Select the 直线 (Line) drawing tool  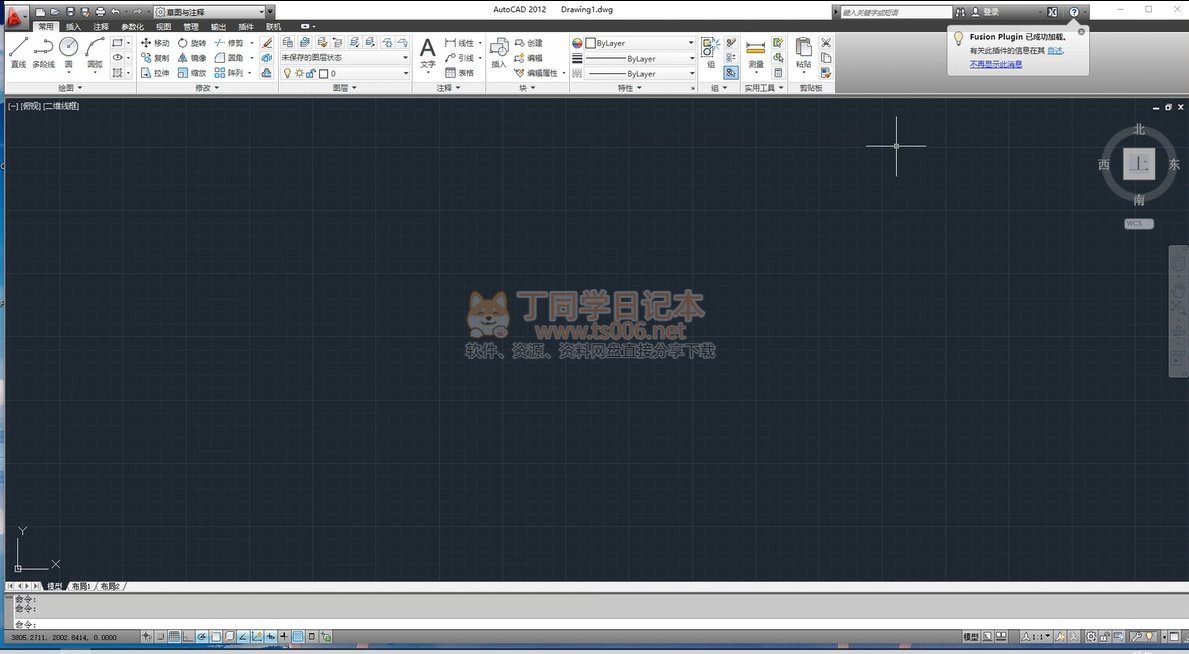coord(18,52)
